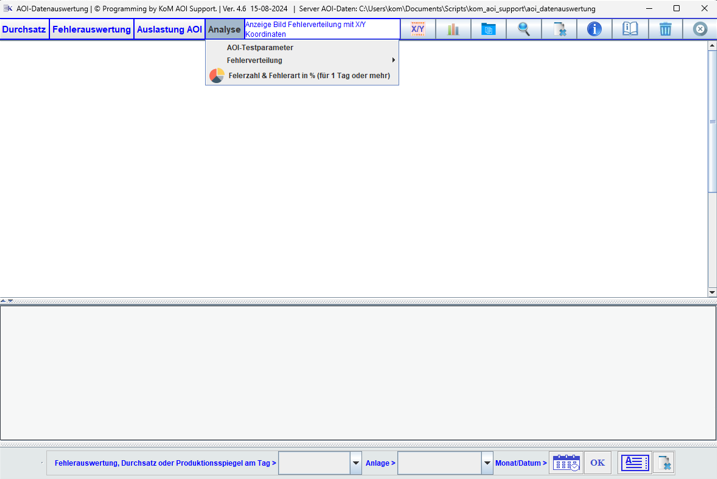Open the X/Y coordinates error distribution view
The image size is (717, 479).
pyautogui.click(x=417, y=29)
